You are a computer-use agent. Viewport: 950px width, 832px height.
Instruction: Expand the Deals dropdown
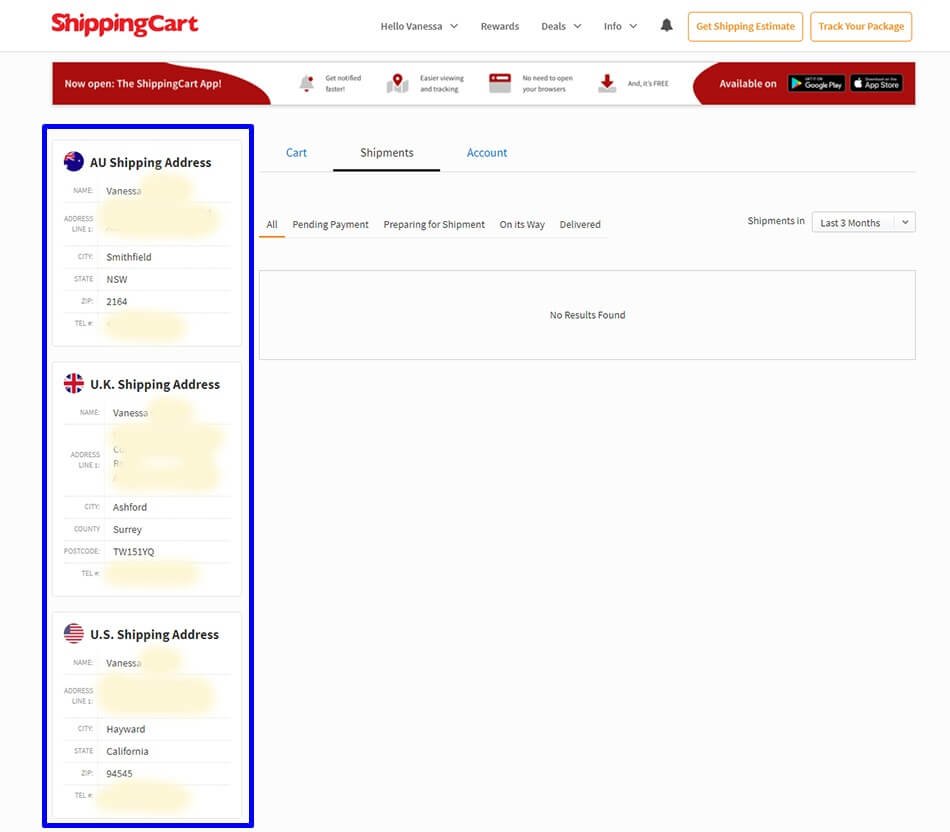561,26
